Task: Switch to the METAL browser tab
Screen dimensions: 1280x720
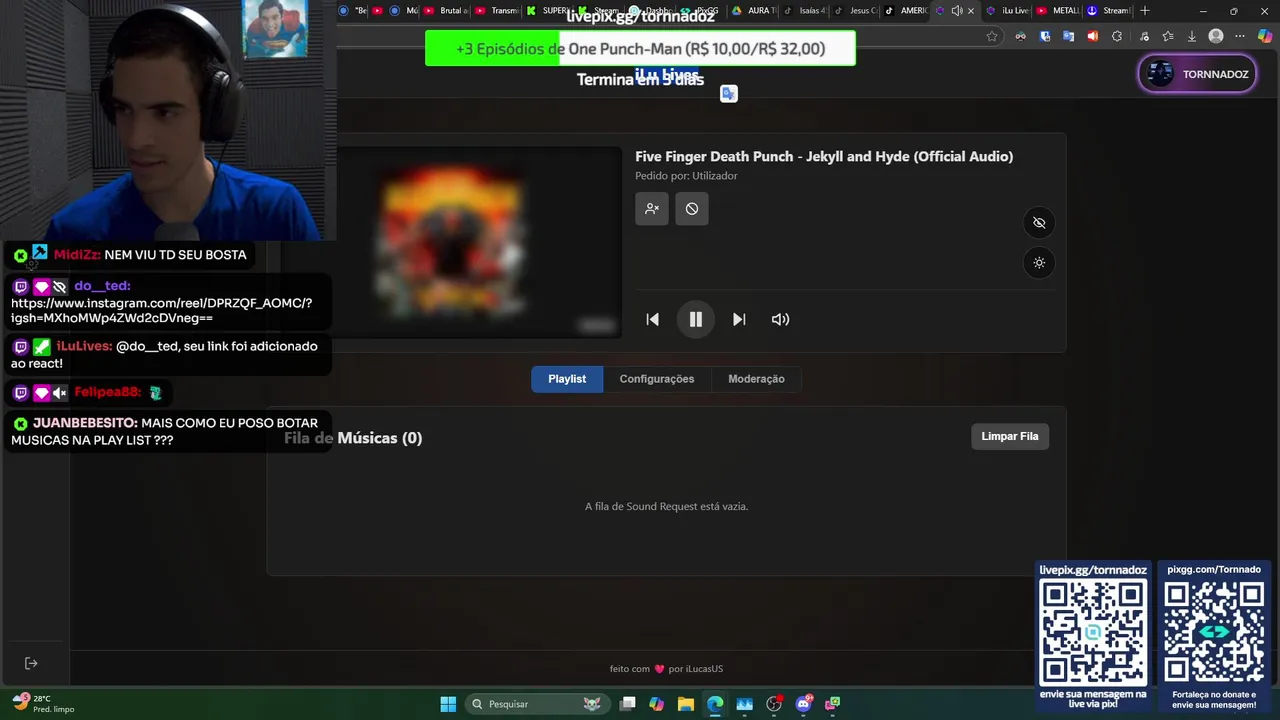Action: tap(1057, 11)
